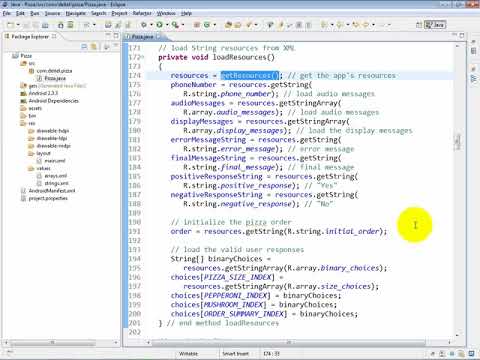Screen dimensions: 480x360
Task: Minimize the Package Explorer view
Action: (x=108, y=35)
